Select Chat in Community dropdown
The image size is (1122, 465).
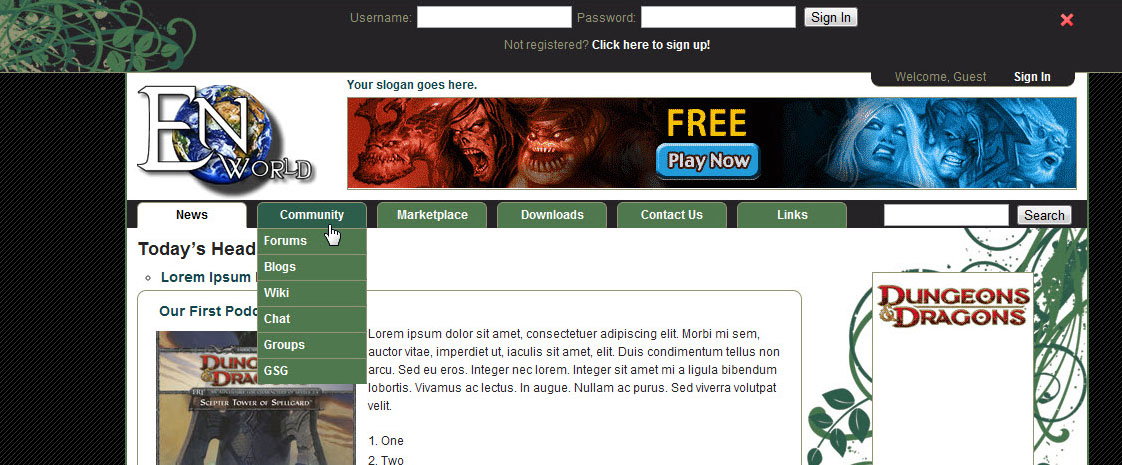[x=312, y=319]
